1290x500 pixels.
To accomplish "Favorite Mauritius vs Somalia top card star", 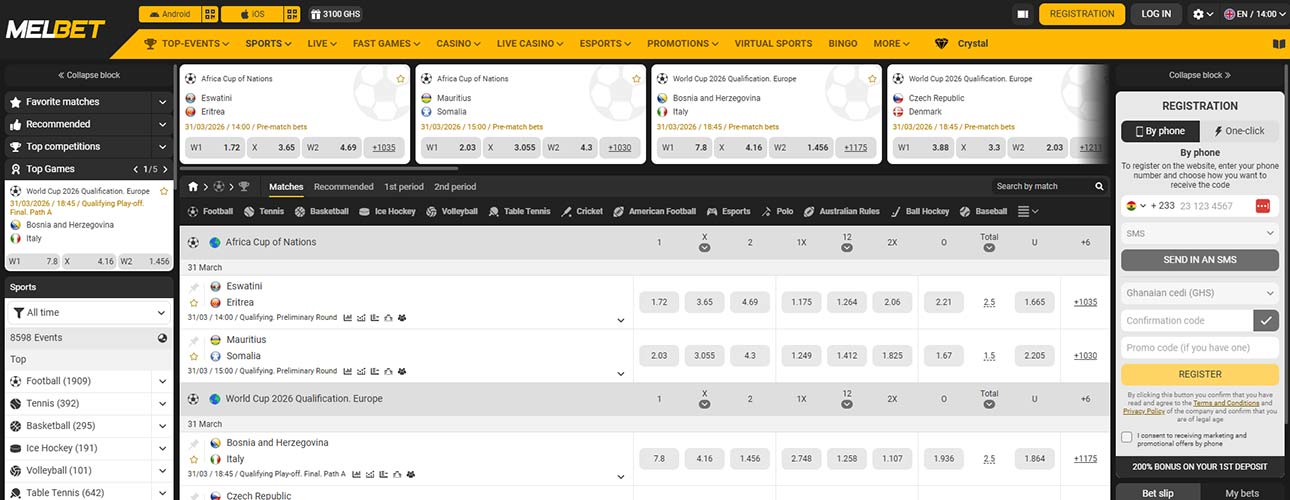I will click(636, 78).
